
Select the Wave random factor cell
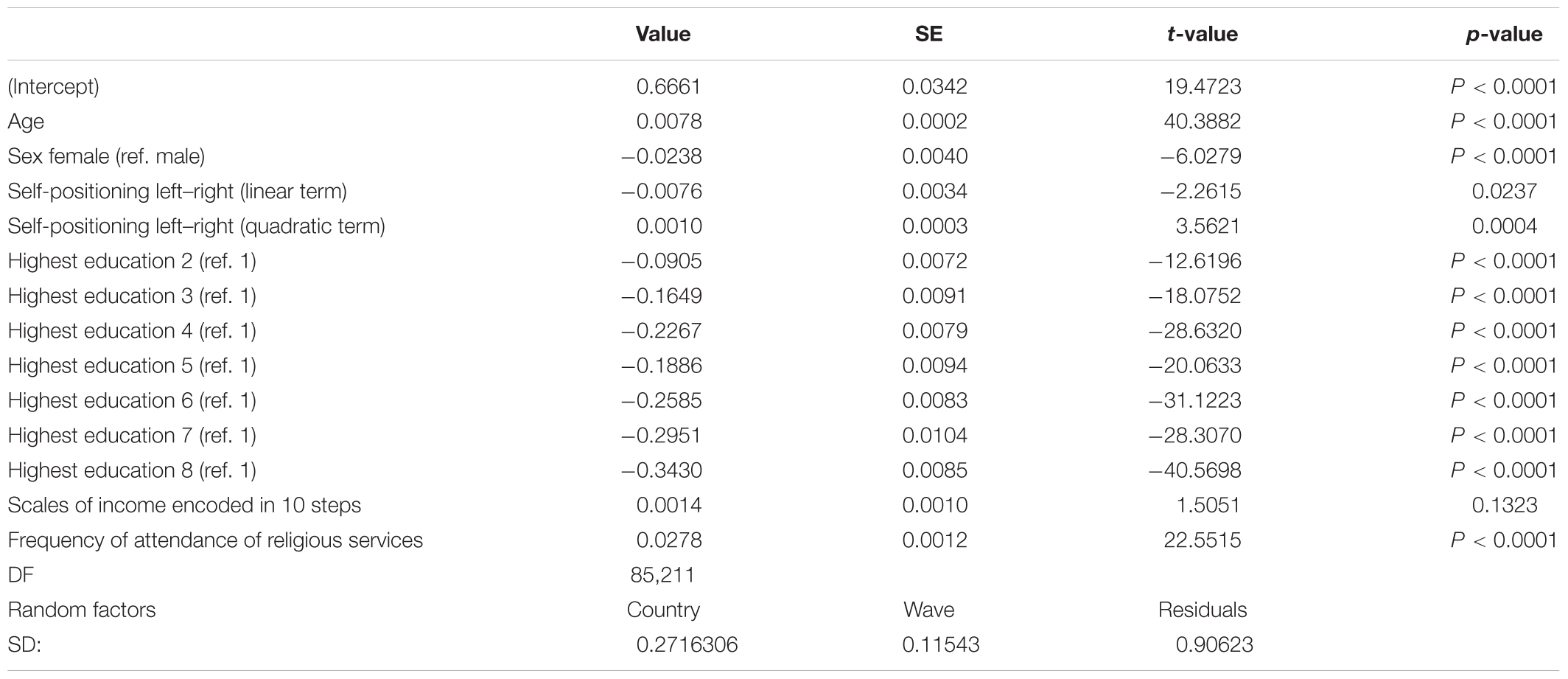tap(928, 610)
